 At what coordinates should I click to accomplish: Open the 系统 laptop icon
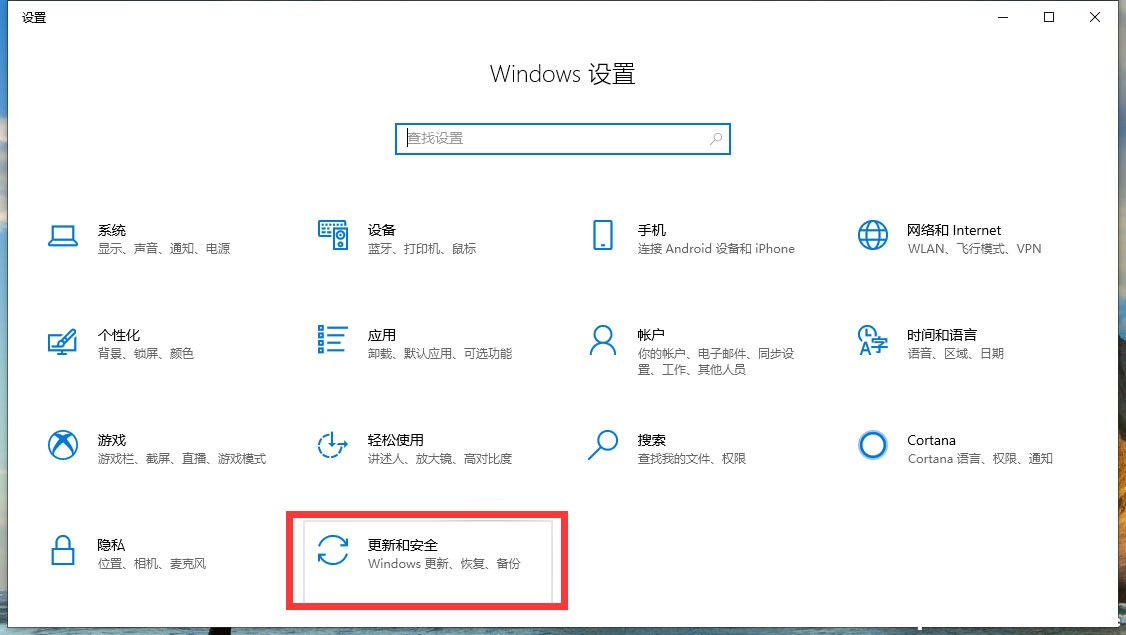pyautogui.click(x=63, y=236)
